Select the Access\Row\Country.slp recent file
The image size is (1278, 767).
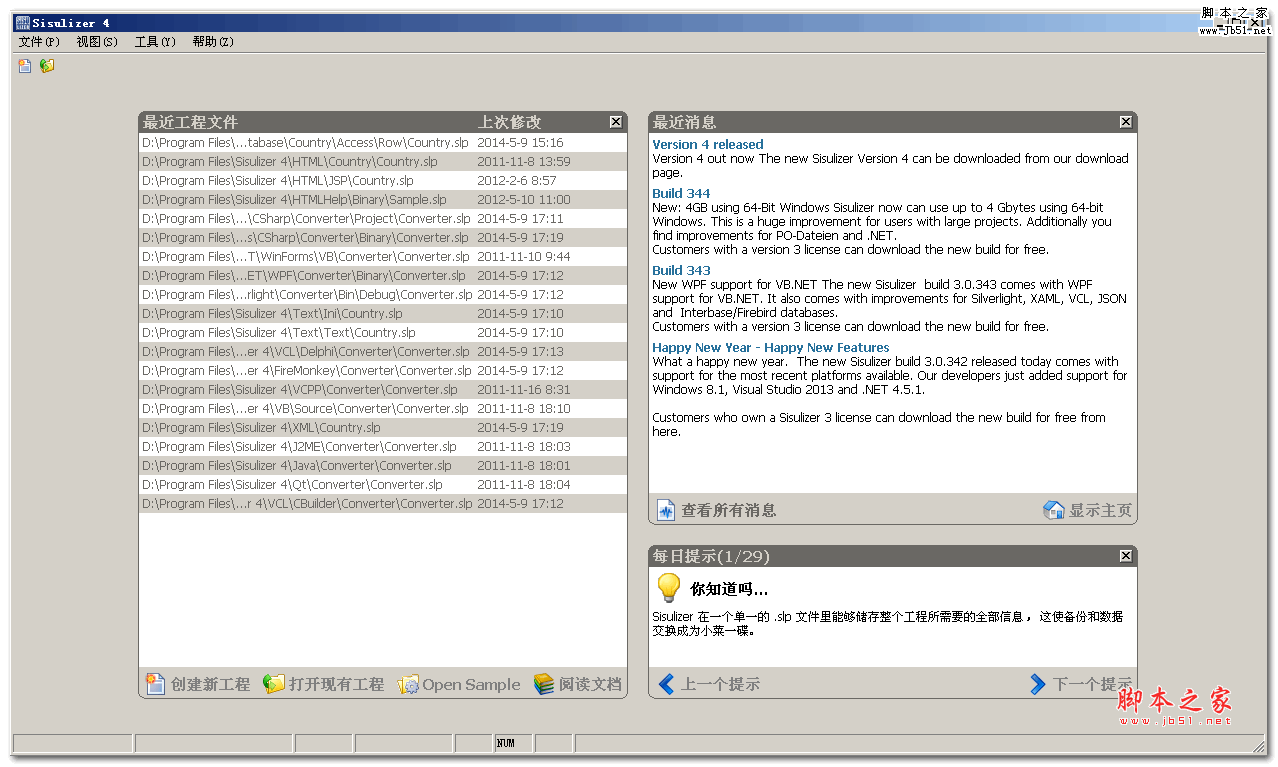click(x=383, y=143)
